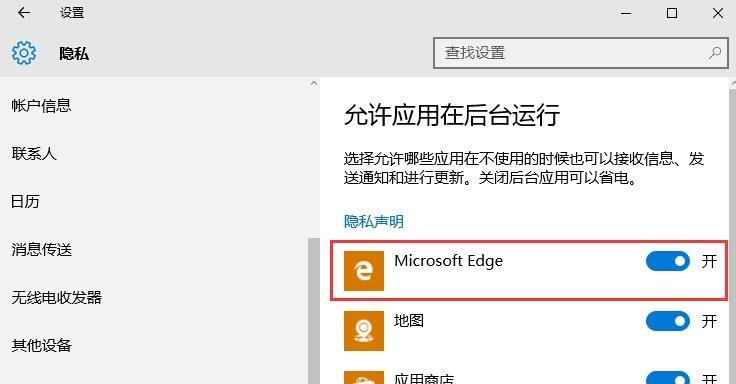The width and height of the screenshot is (736, 384).
Task: Turn off Microsoft Edge background toggle
Action: 667,261
